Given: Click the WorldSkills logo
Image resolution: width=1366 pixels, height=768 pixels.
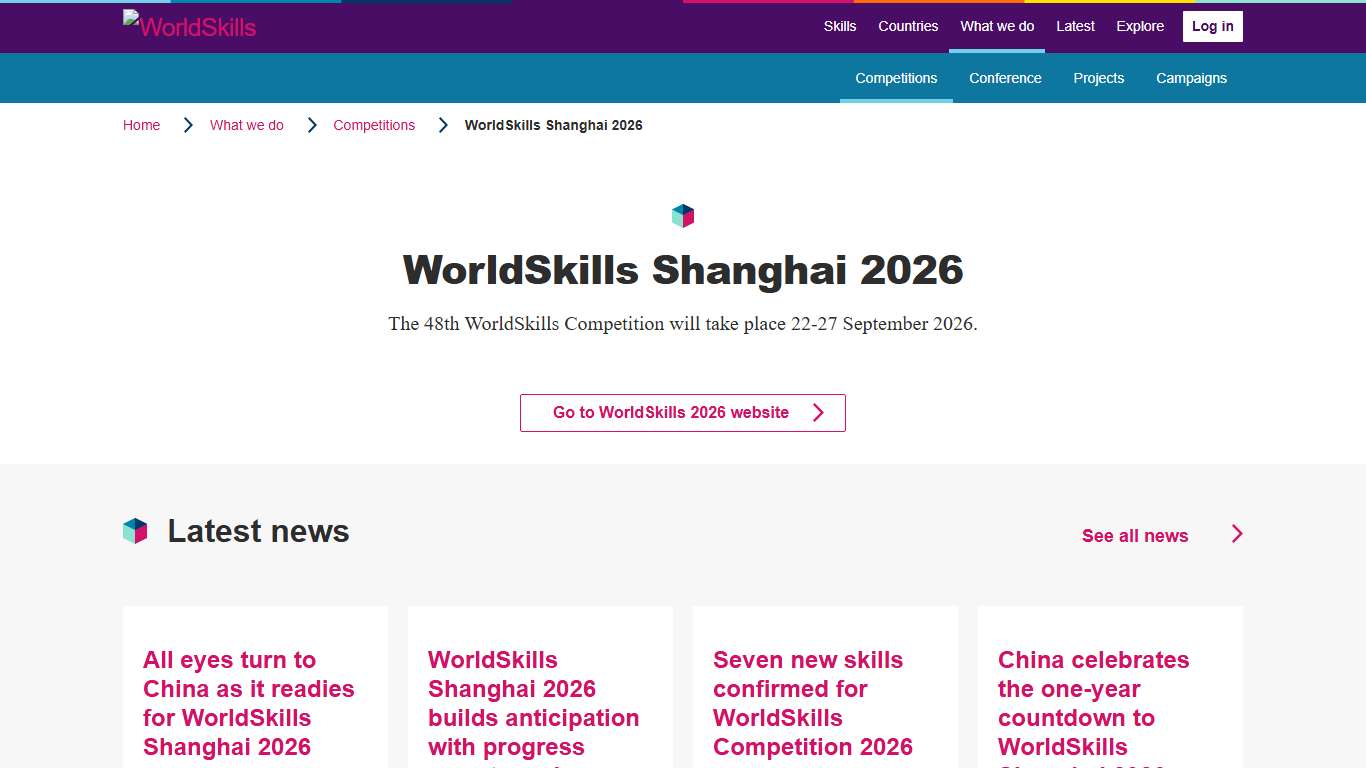Looking at the screenshot, I should coord(188,26).
